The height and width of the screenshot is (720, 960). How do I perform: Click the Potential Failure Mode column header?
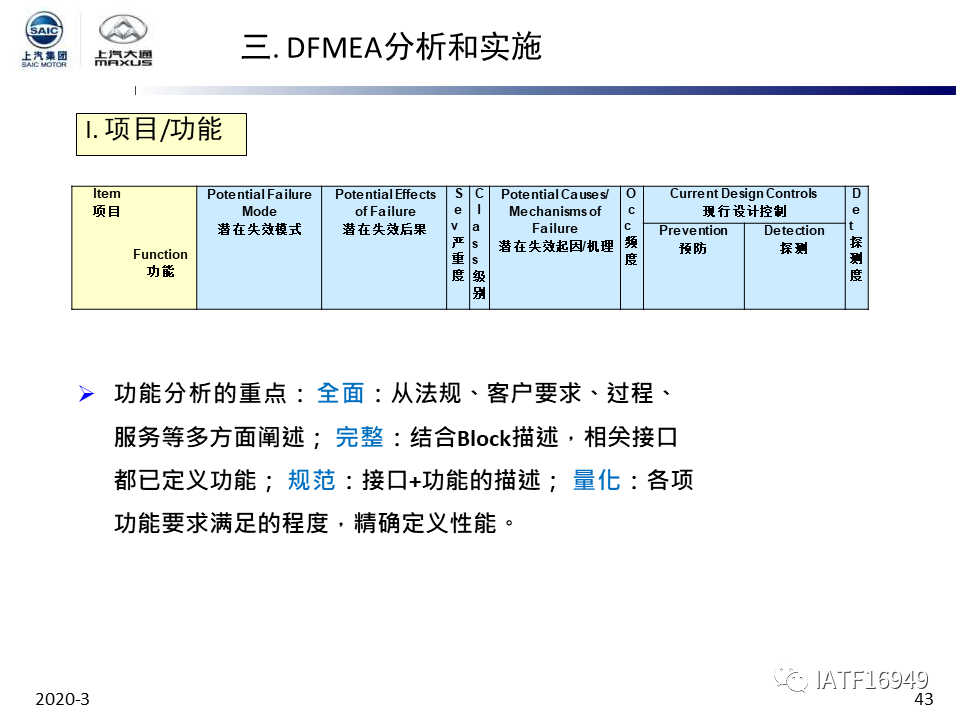coord(259,247)
